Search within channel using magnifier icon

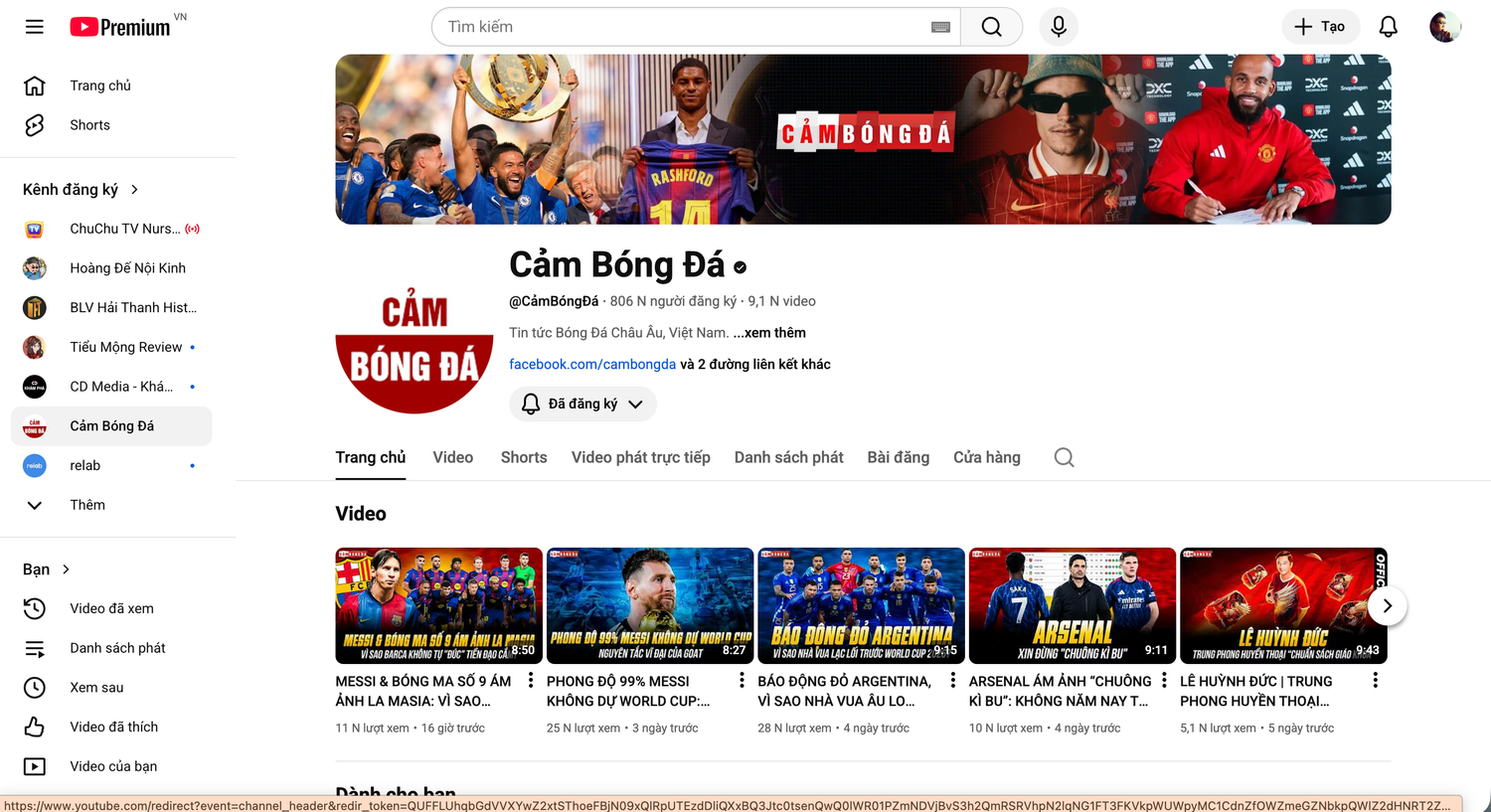[1064, 457]
